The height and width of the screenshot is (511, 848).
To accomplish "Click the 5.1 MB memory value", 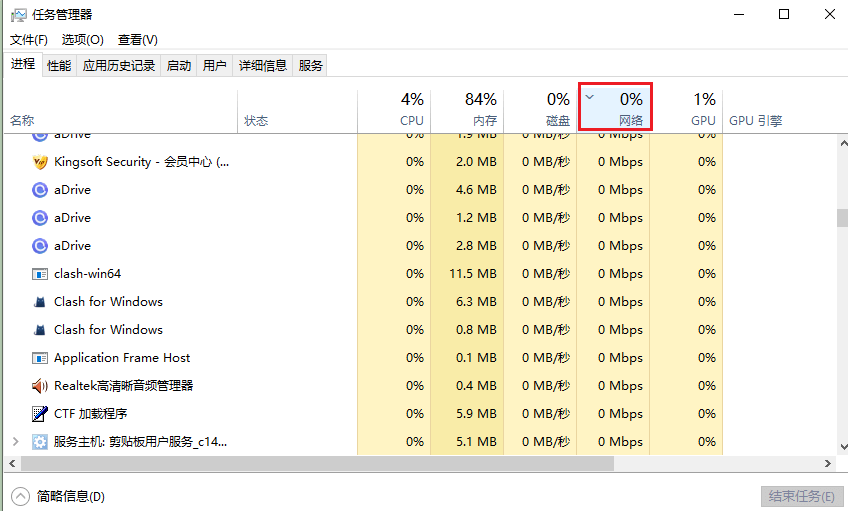I will click(x=476, y=442).
